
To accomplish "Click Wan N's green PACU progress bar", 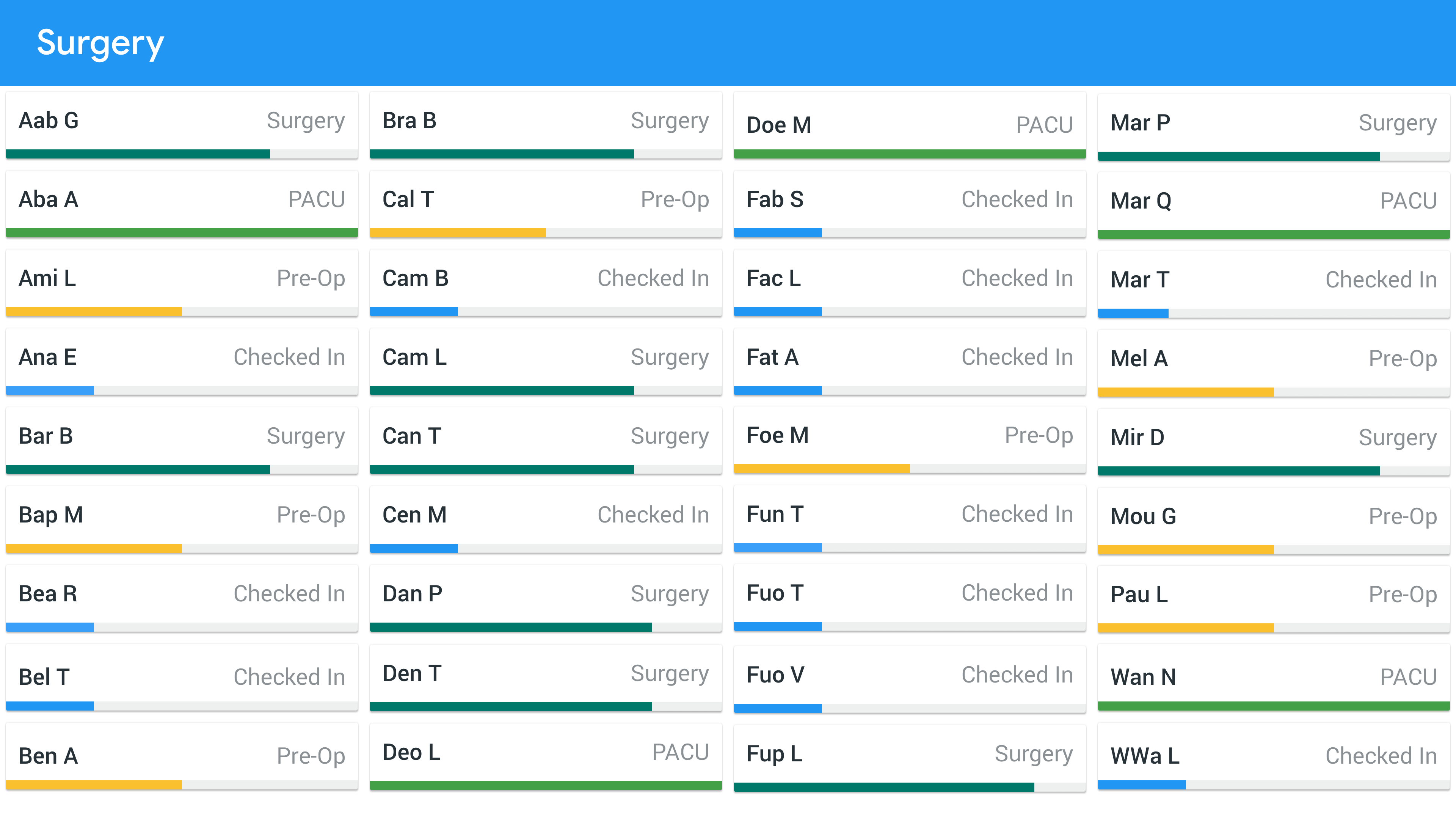I will (x=1274, y=706).
